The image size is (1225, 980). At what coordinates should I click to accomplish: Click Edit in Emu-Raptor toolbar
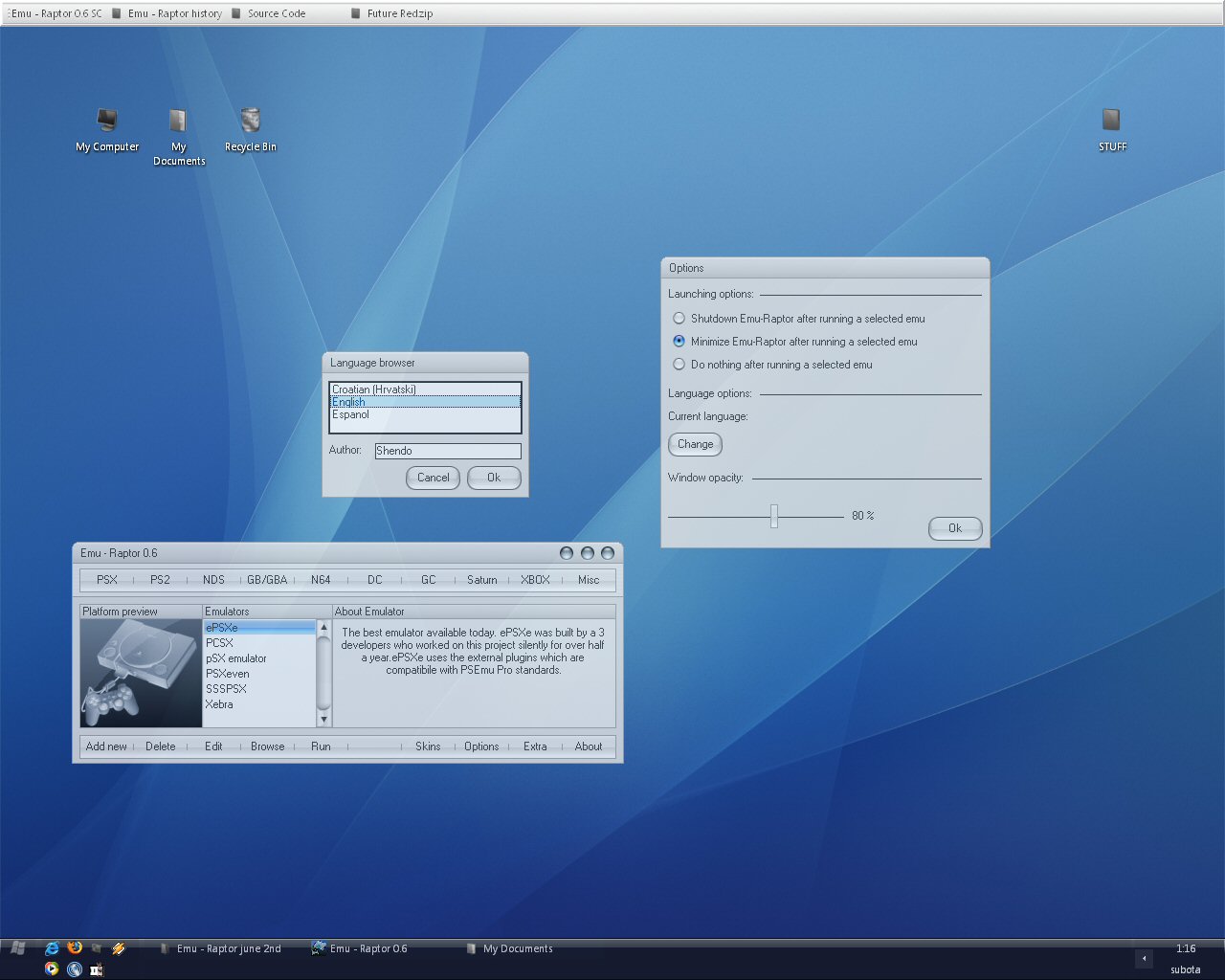tap(213, 746)
